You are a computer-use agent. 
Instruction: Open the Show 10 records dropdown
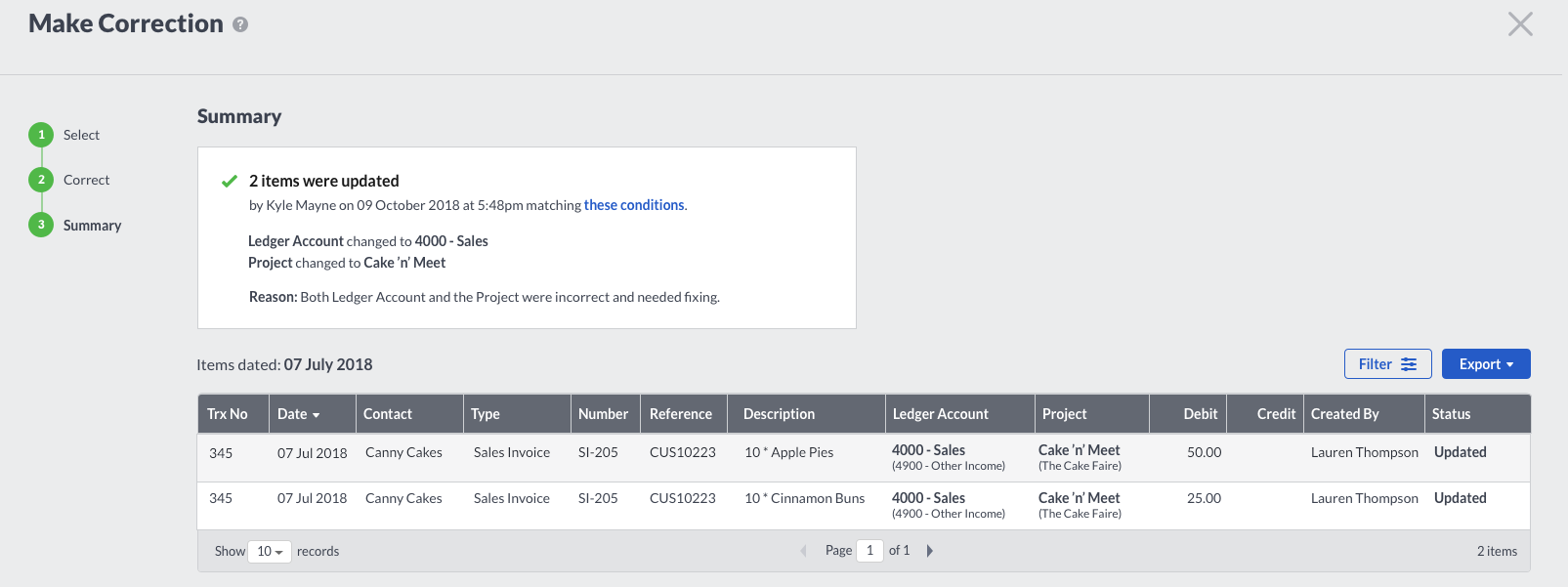pyautogui.click(x=269, y=552)
